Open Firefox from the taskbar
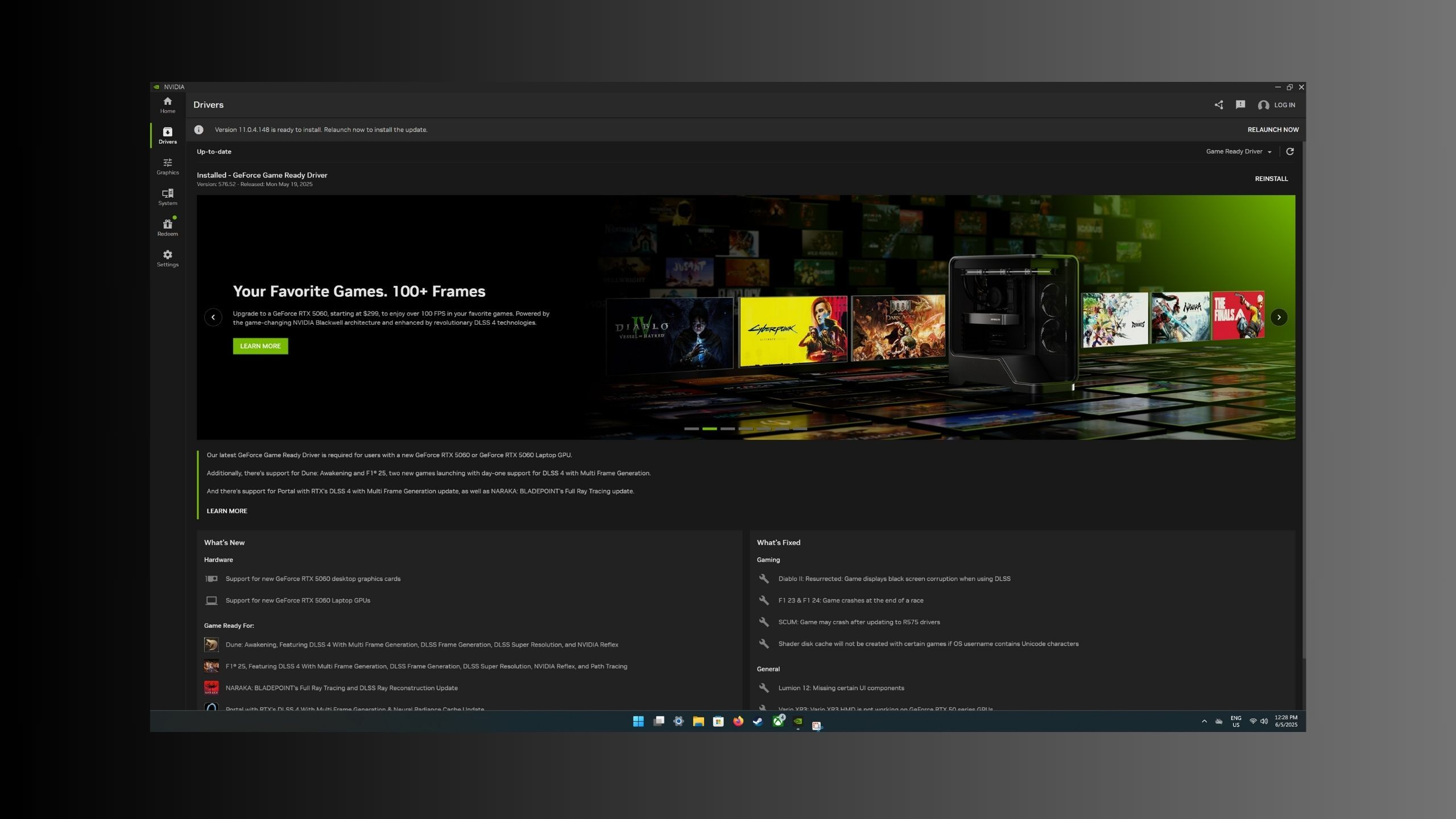1456x819 pixels. coord(738,721)
